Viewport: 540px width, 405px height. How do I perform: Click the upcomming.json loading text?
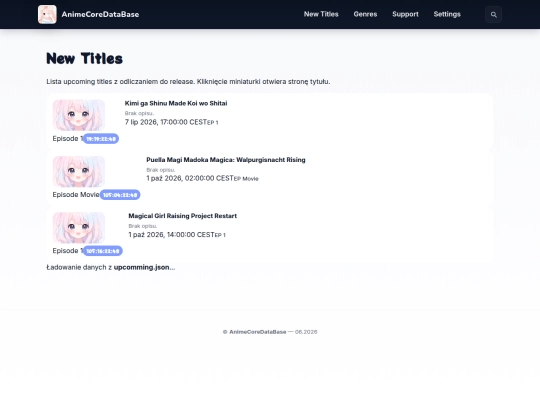pos(111,267)
